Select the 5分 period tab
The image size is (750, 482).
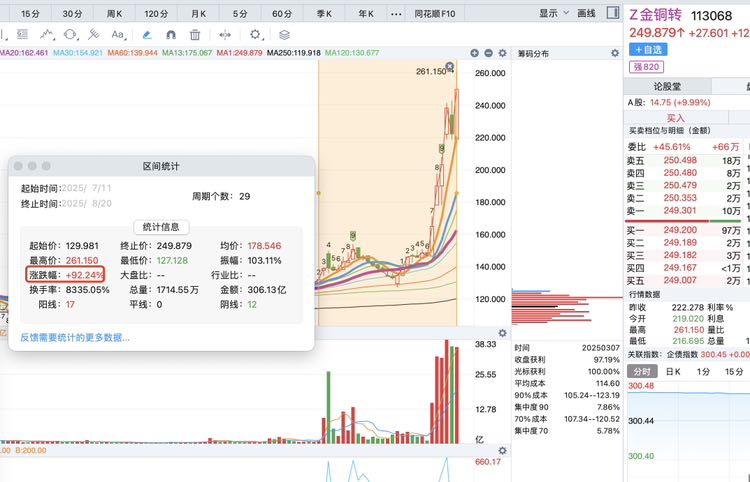[240, 14]
